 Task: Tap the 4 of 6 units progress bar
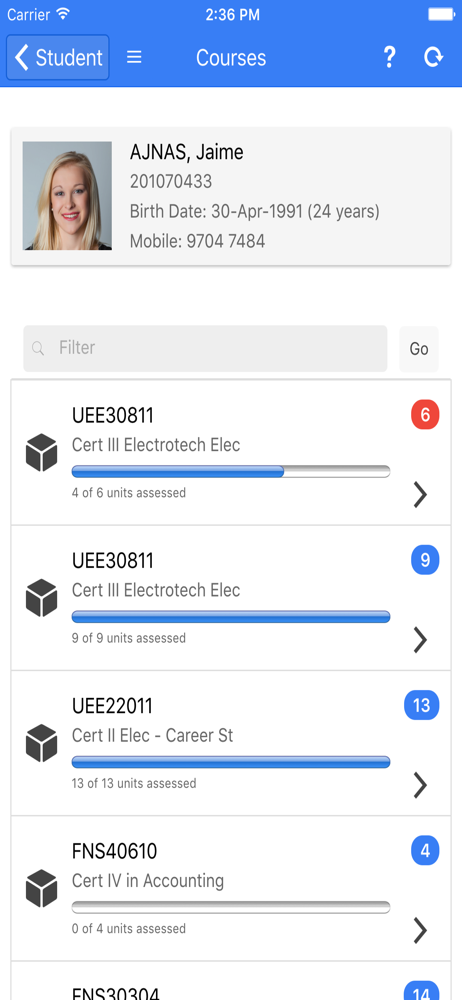(231, 471)
